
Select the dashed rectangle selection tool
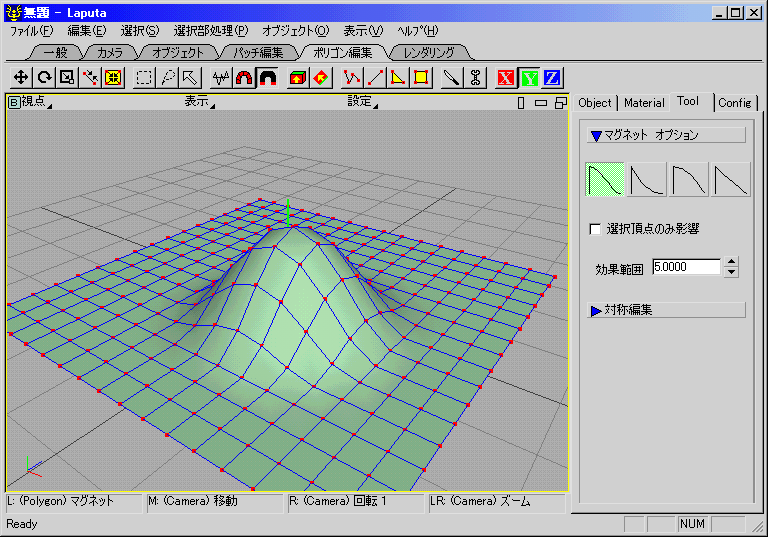(144, 77)
